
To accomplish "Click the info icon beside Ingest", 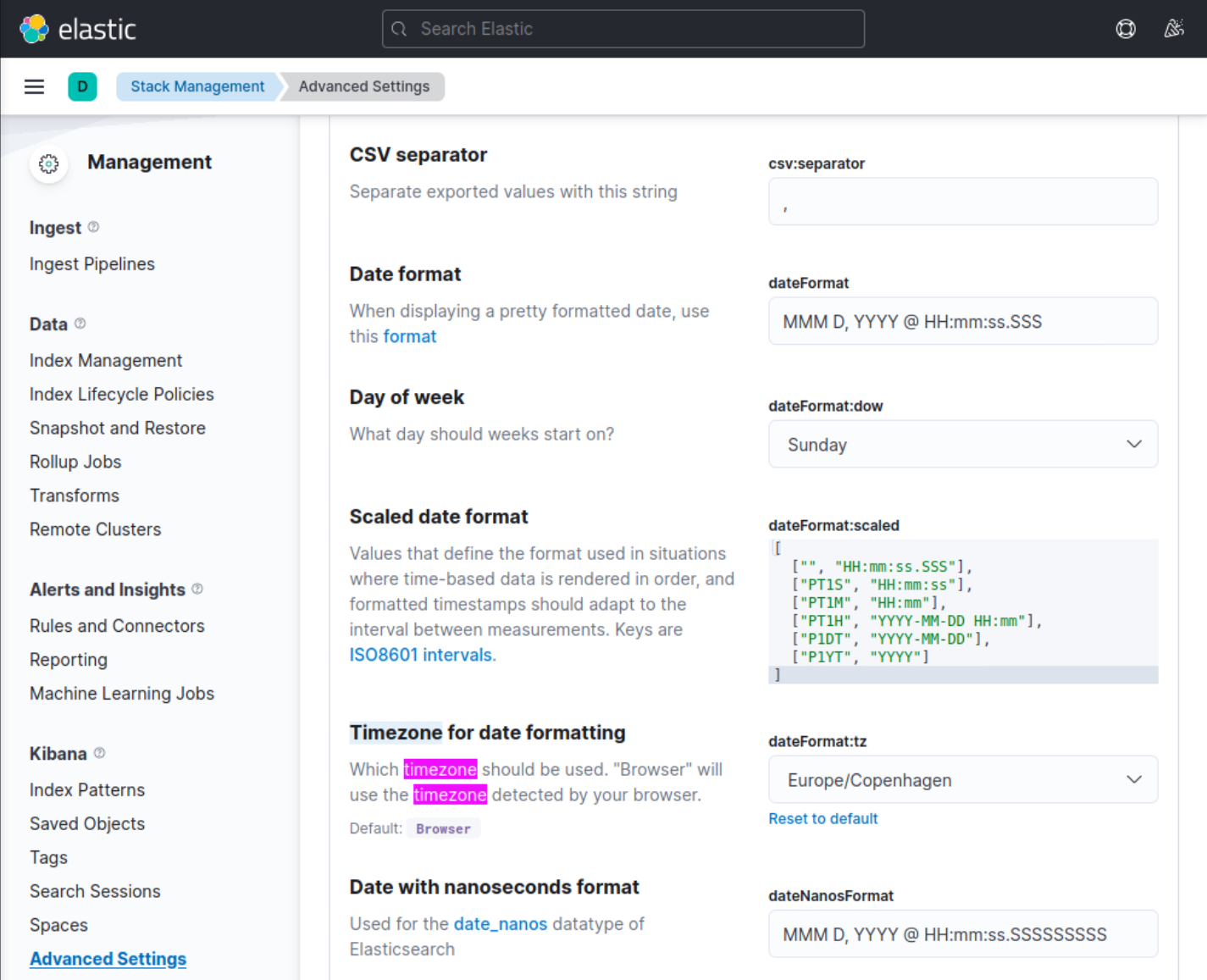I will pos(93,227).
